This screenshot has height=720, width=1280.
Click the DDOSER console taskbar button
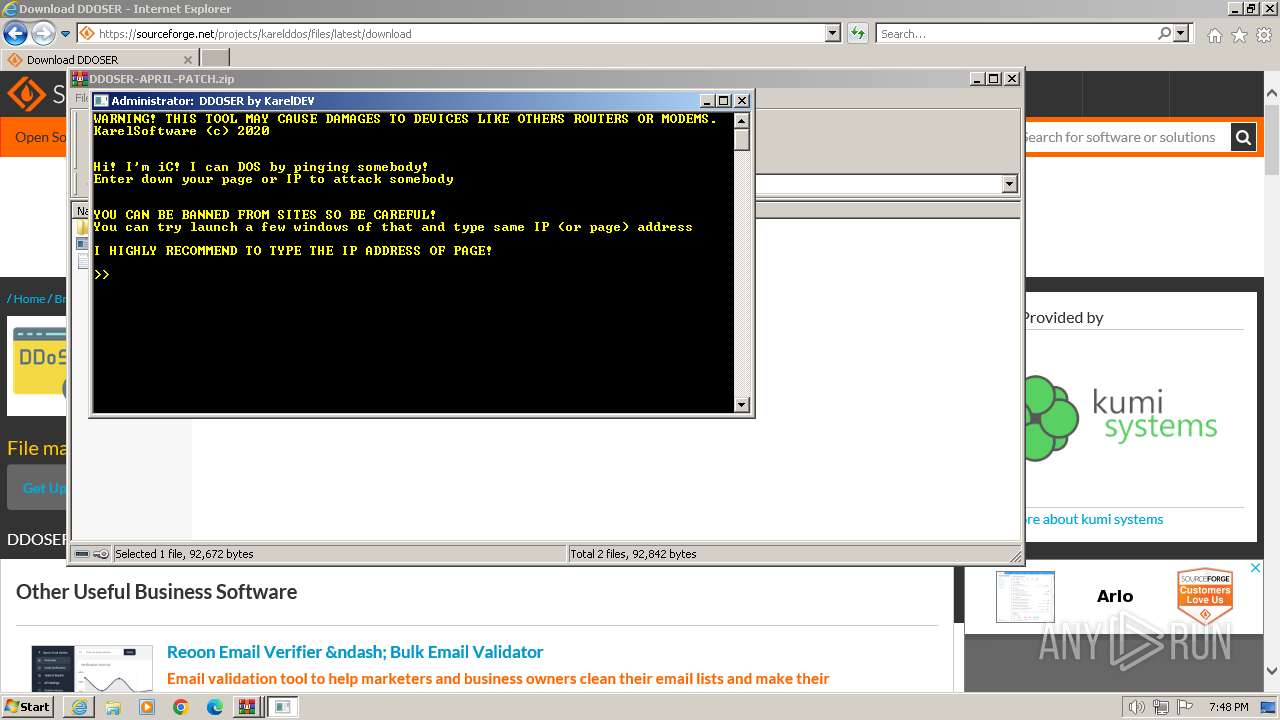pyautogui.click(x=283, y=707)
